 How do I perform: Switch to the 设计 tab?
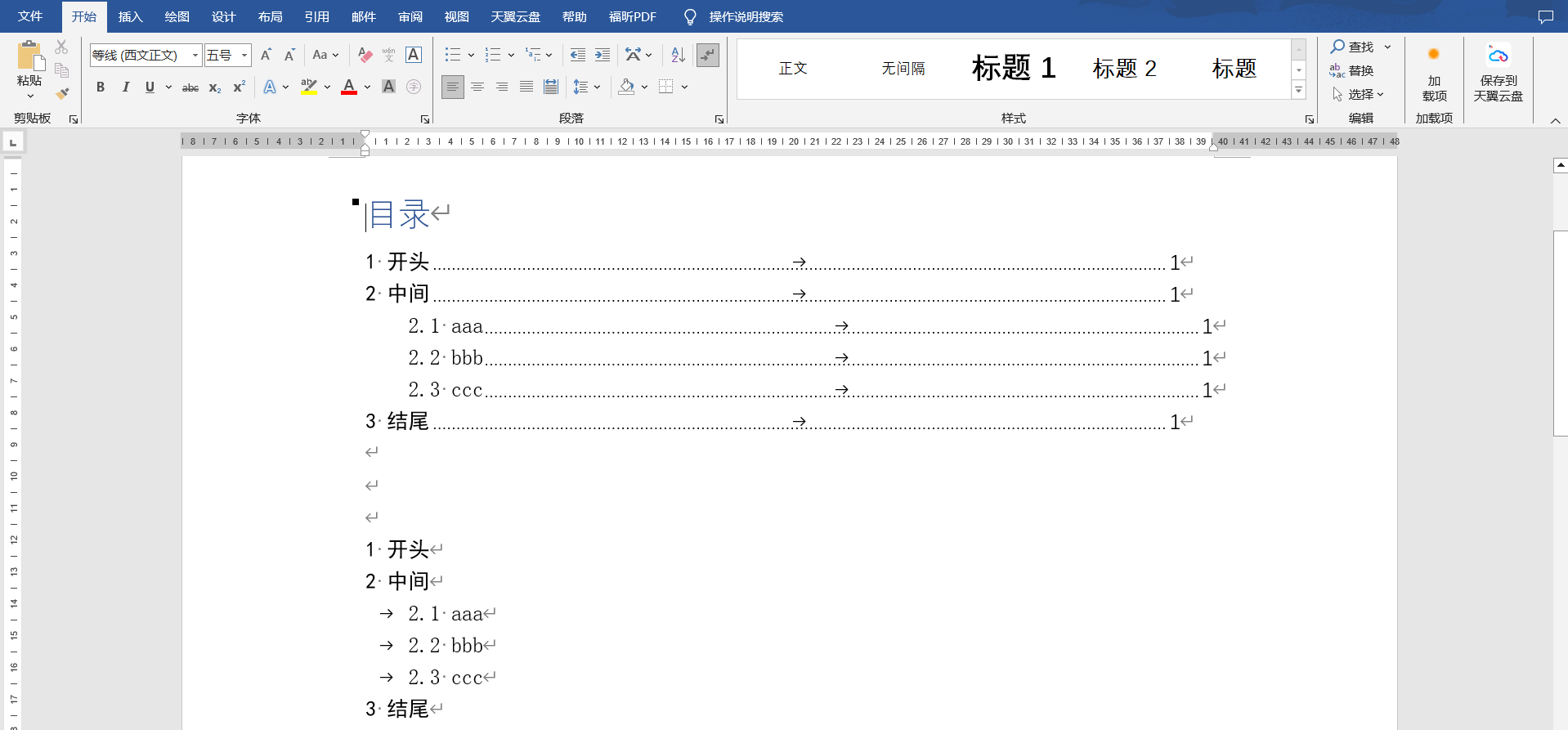click(x=223, y=16)
